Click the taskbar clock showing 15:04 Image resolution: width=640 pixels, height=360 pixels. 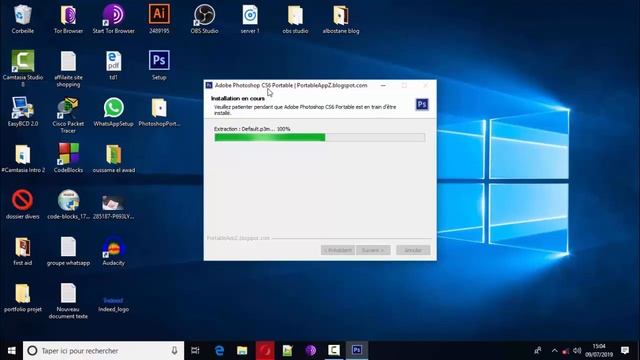599,351
